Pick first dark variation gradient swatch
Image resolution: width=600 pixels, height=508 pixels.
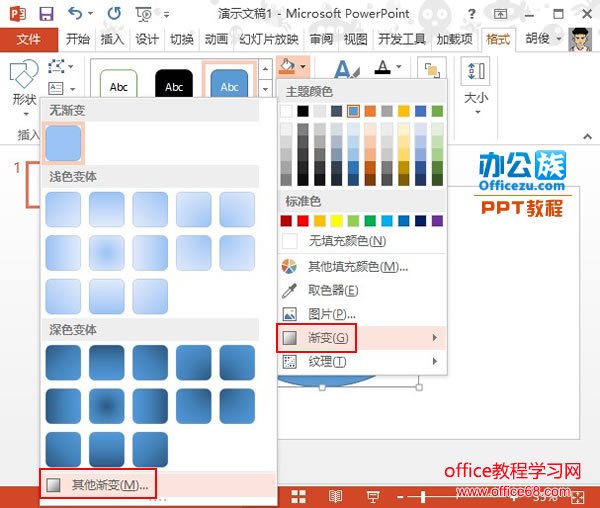click(x=63, y=363)
